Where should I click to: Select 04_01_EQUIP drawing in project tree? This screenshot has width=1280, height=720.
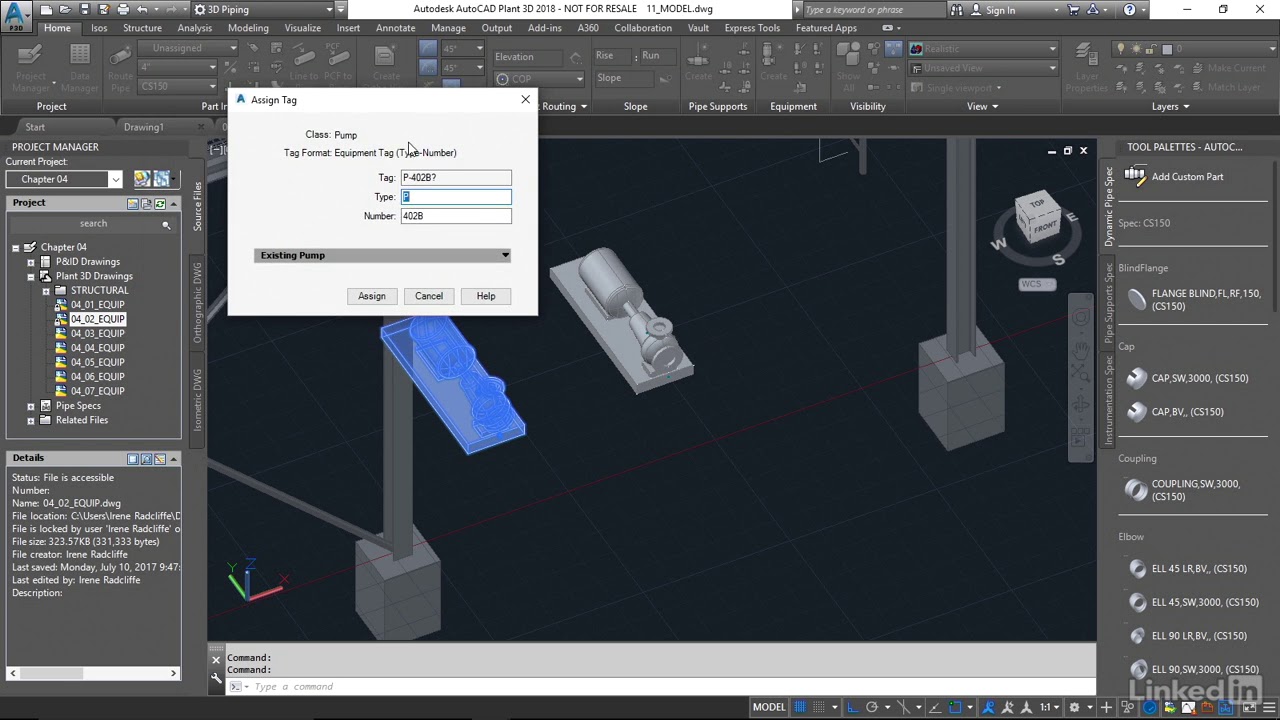click(97, 305)
